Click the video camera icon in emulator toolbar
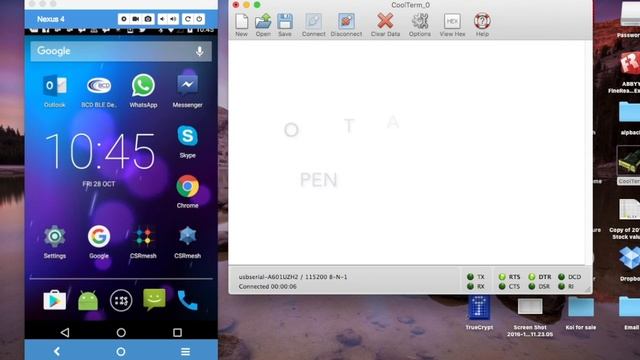Screen dimensions: 640x360 pyautogui.click(x=136, y=19)
